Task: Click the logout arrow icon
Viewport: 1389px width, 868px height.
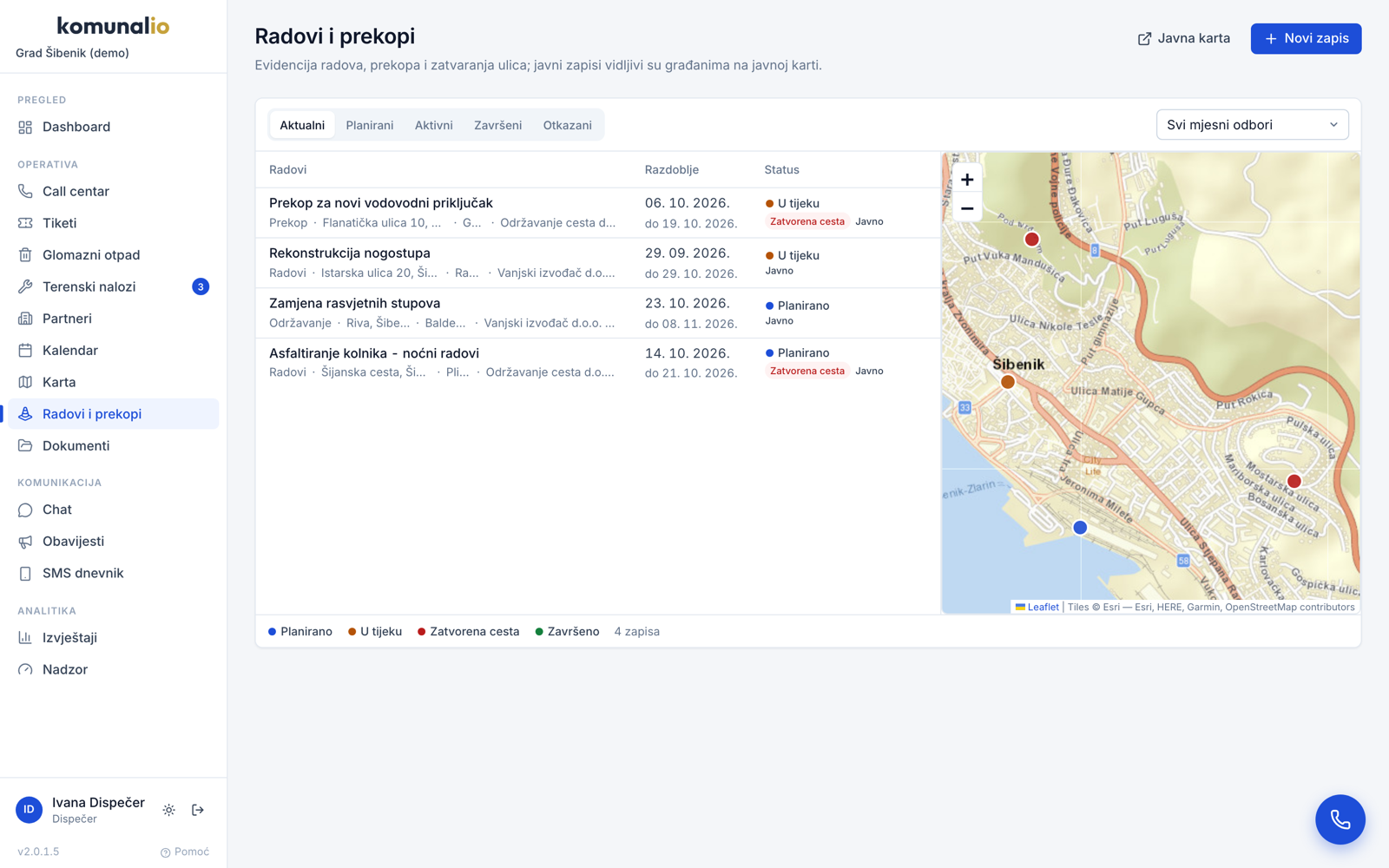Action: 198,810
